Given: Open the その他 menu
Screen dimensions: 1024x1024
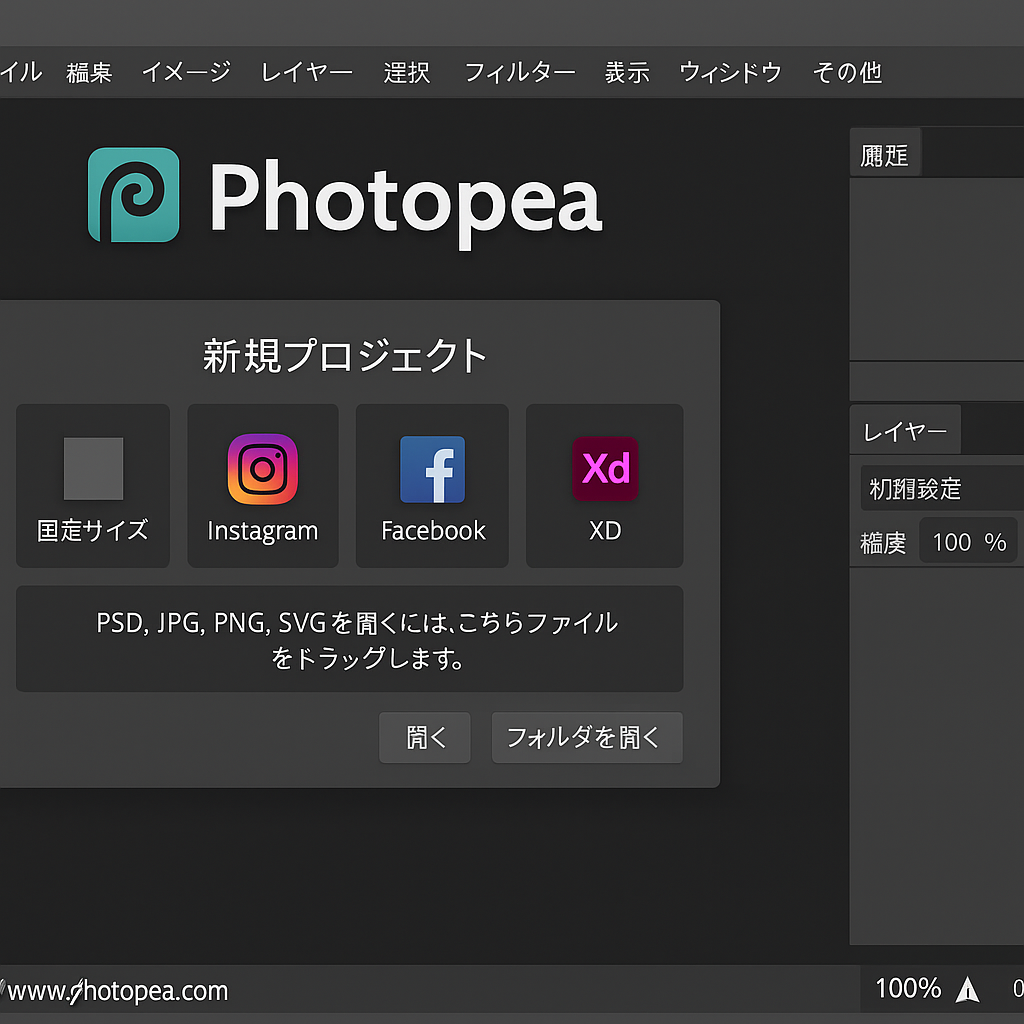Looking at the screenshot, I should click(x=847, y=72).
